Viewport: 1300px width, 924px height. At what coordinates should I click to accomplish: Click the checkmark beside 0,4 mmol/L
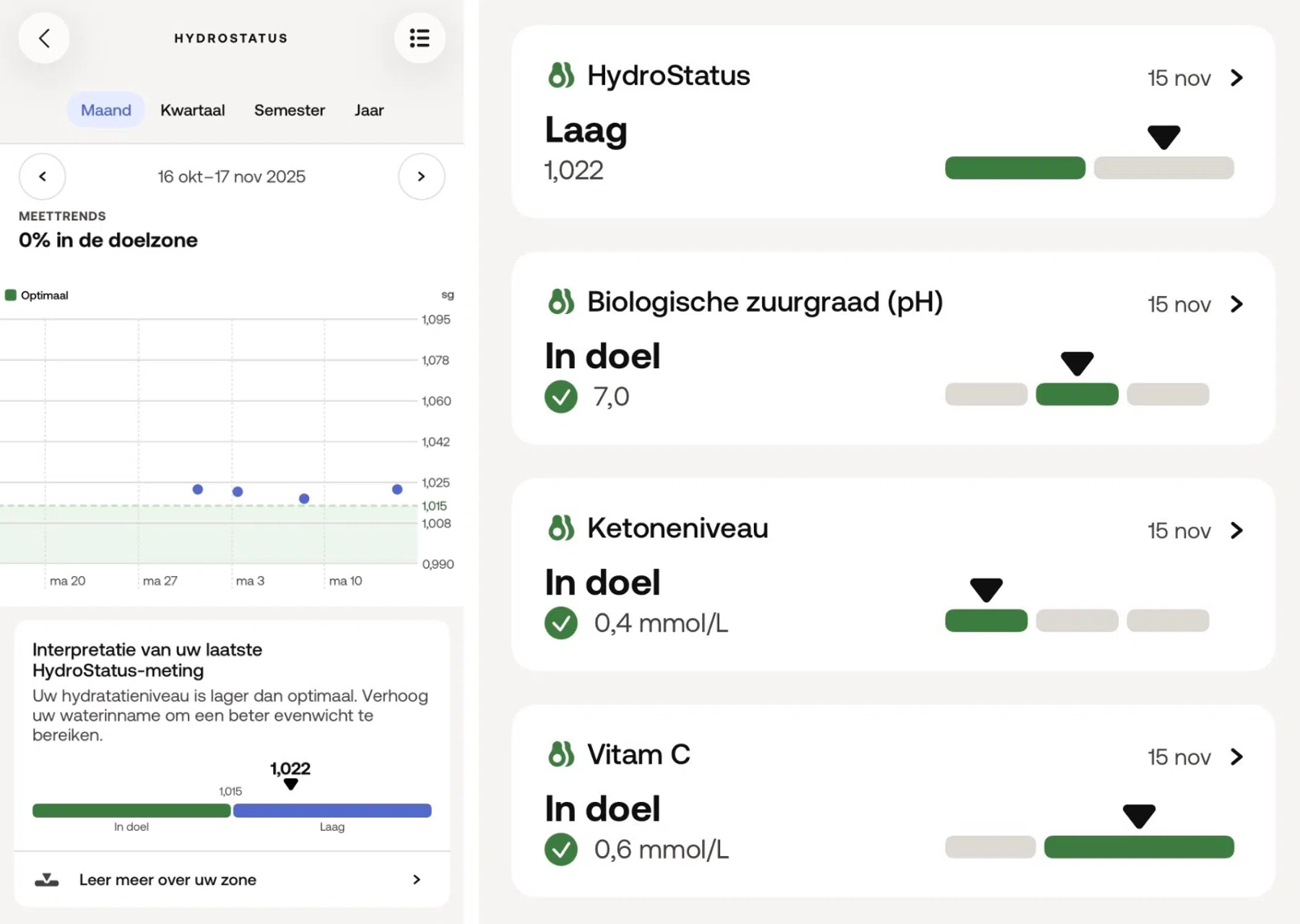coord(561,623)
